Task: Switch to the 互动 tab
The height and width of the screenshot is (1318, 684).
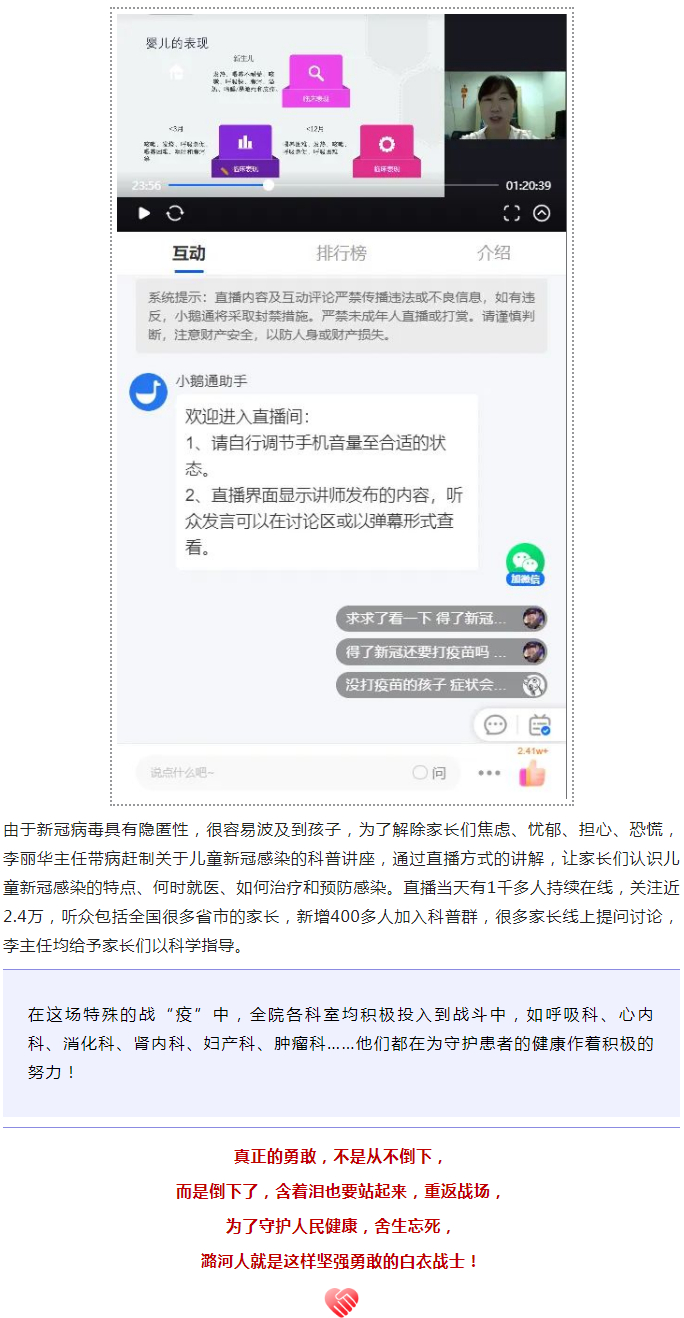Action: point(189,253)
